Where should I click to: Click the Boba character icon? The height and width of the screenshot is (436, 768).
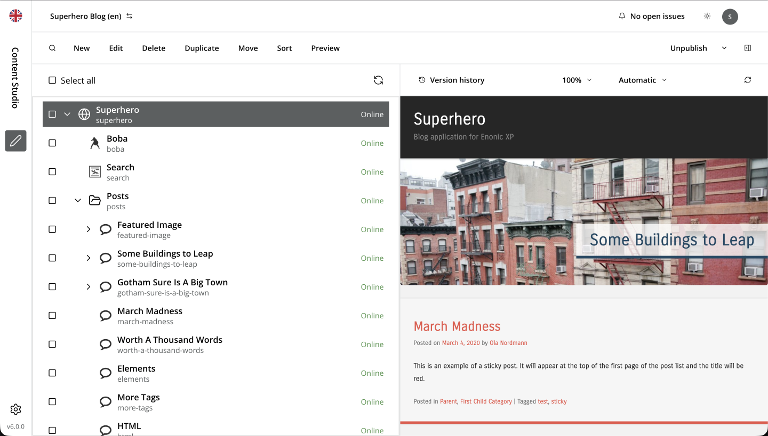(95, 143)
